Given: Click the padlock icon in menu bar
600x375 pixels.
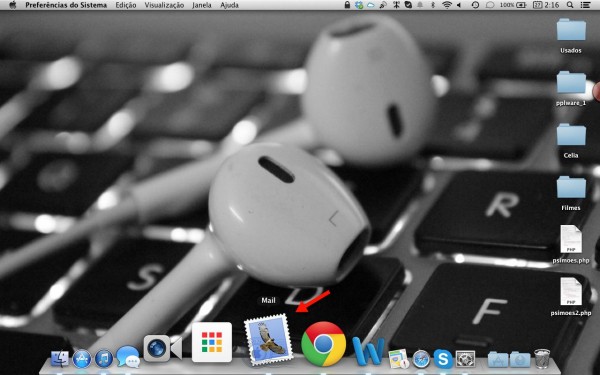Looking at the screenshot, I should pos(347,5).
